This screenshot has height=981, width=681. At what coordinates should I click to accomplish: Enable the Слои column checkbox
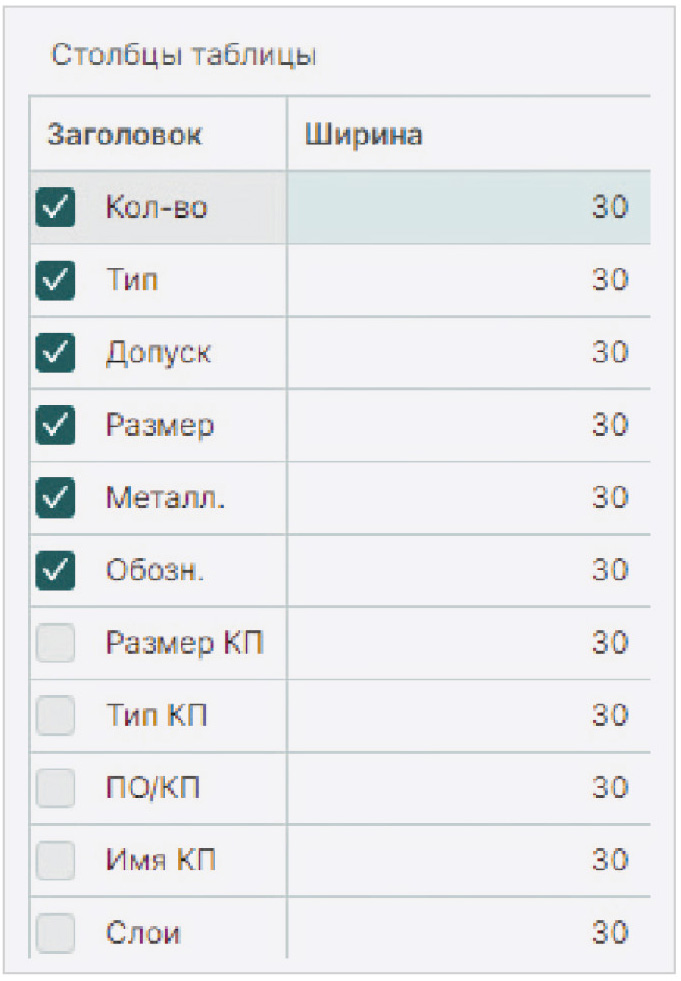55,934
